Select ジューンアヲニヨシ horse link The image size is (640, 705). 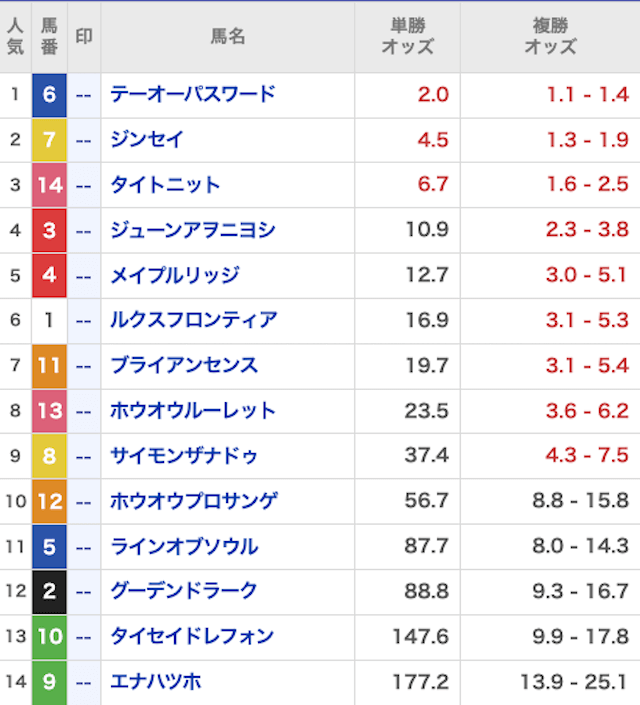(x=192, y=230)
